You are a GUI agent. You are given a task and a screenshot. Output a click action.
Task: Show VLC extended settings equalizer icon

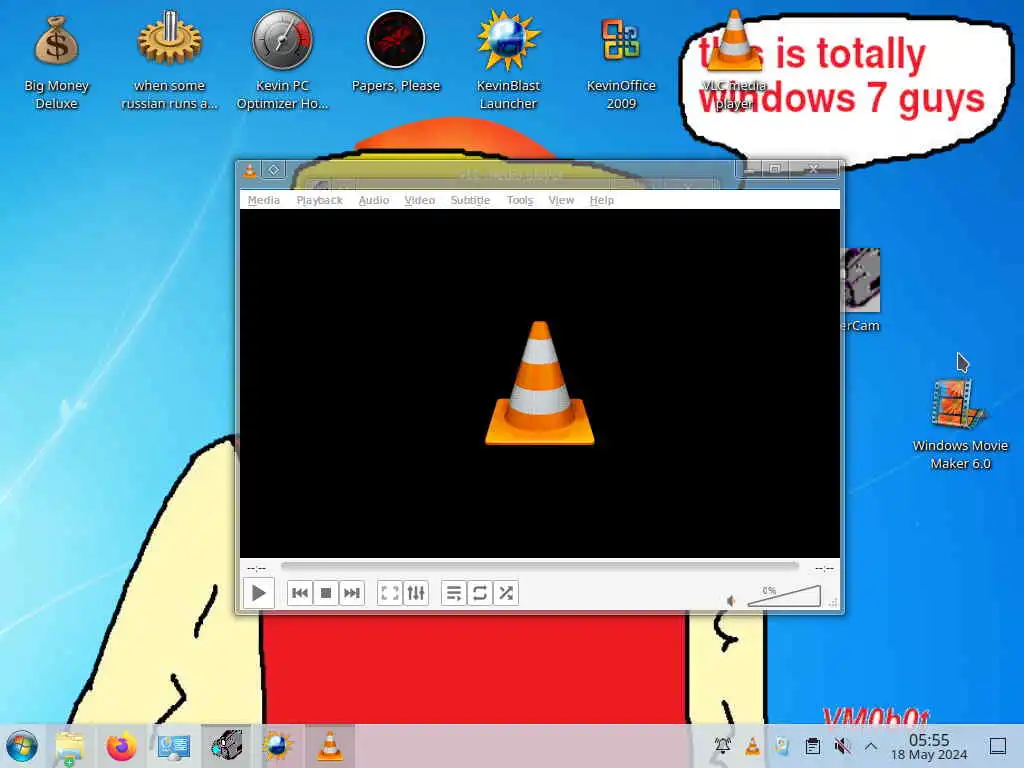pos(416,593)
